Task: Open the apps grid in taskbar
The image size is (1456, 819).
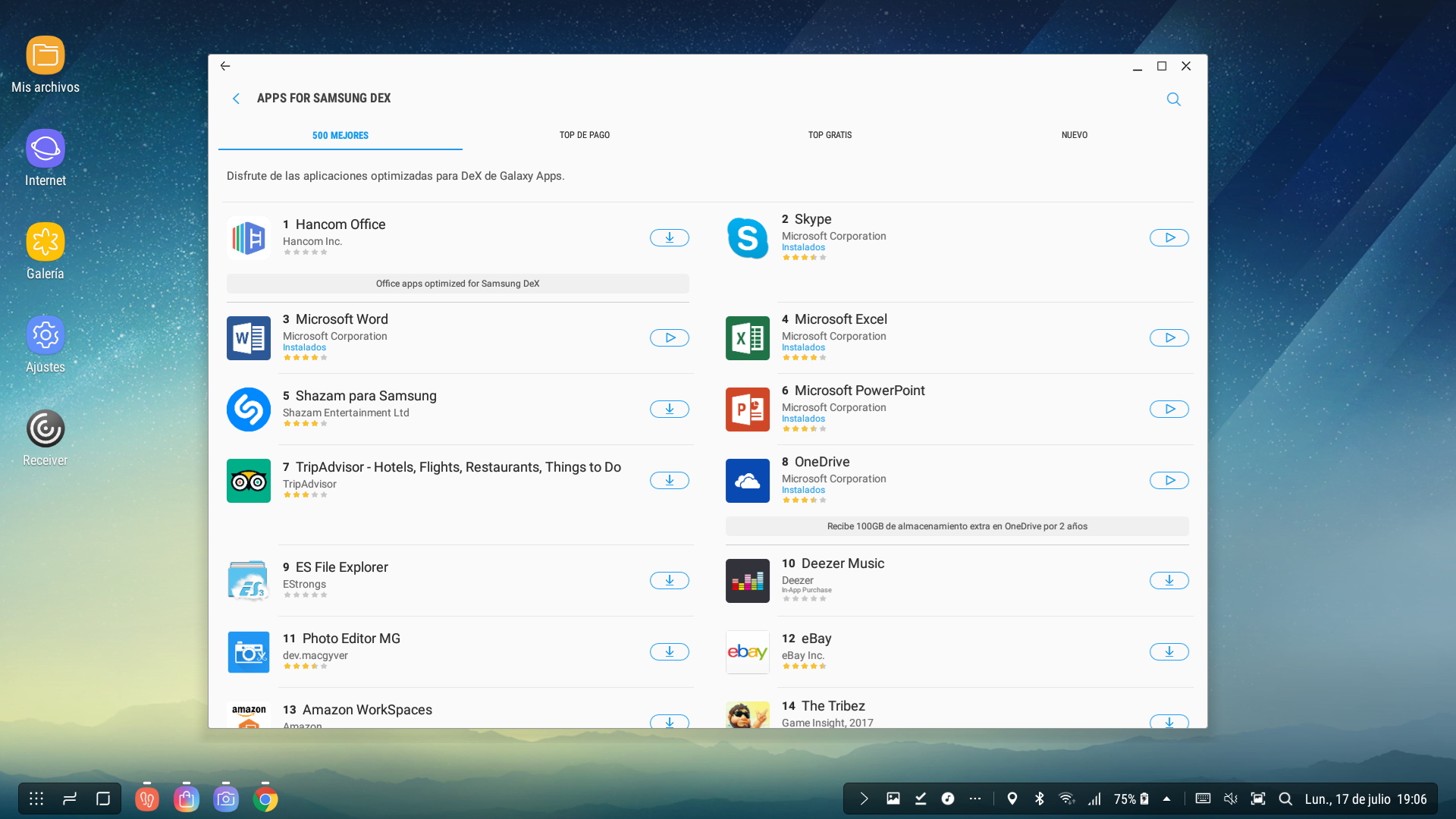Action: coord(36,799)
